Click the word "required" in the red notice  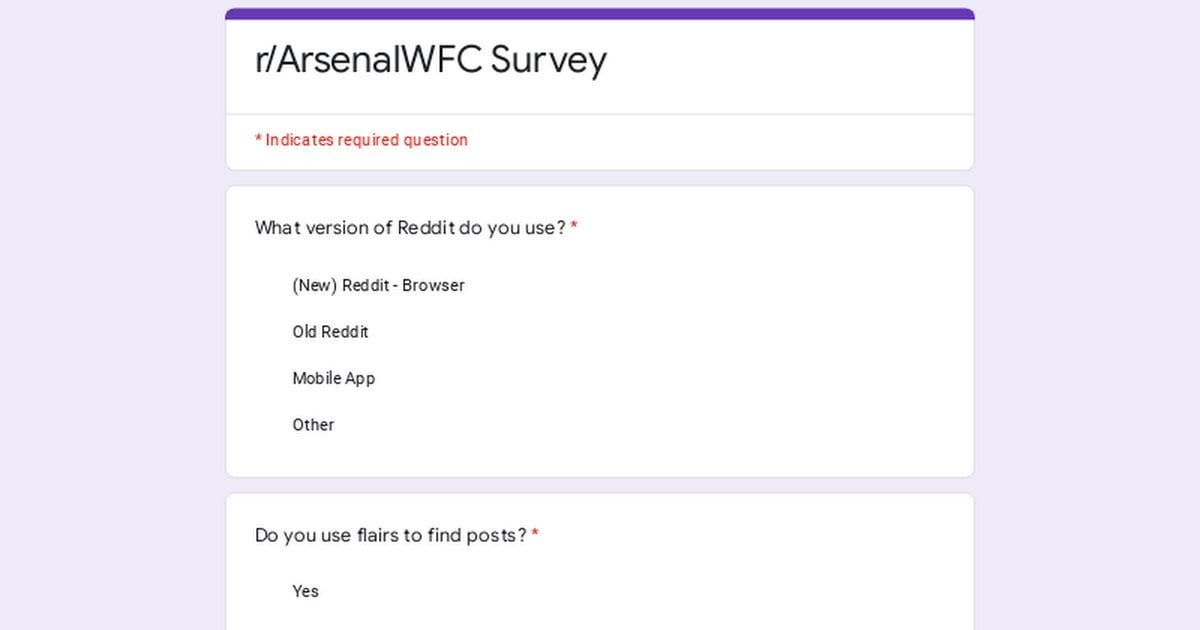click(368, 140)
